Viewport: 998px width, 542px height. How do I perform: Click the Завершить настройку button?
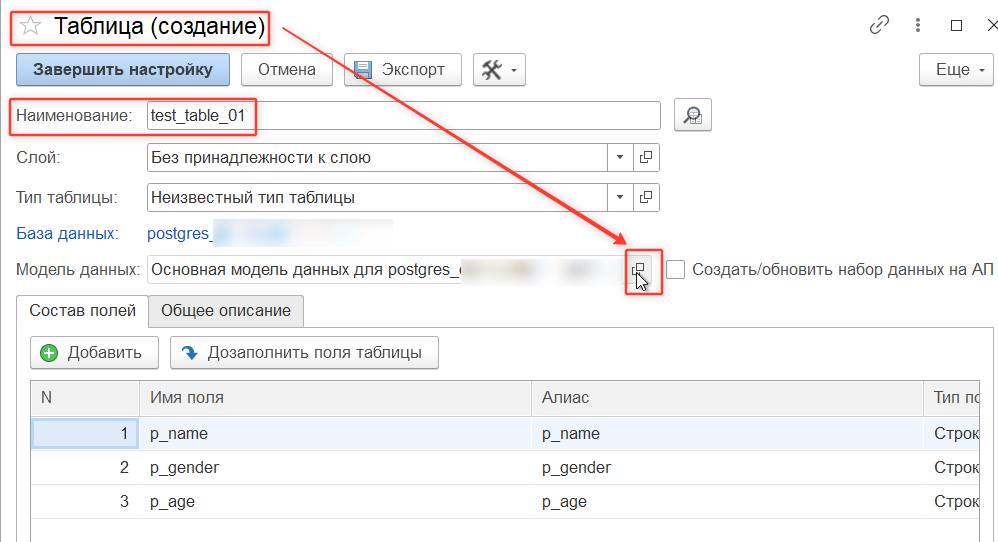[x=123, y=70]
